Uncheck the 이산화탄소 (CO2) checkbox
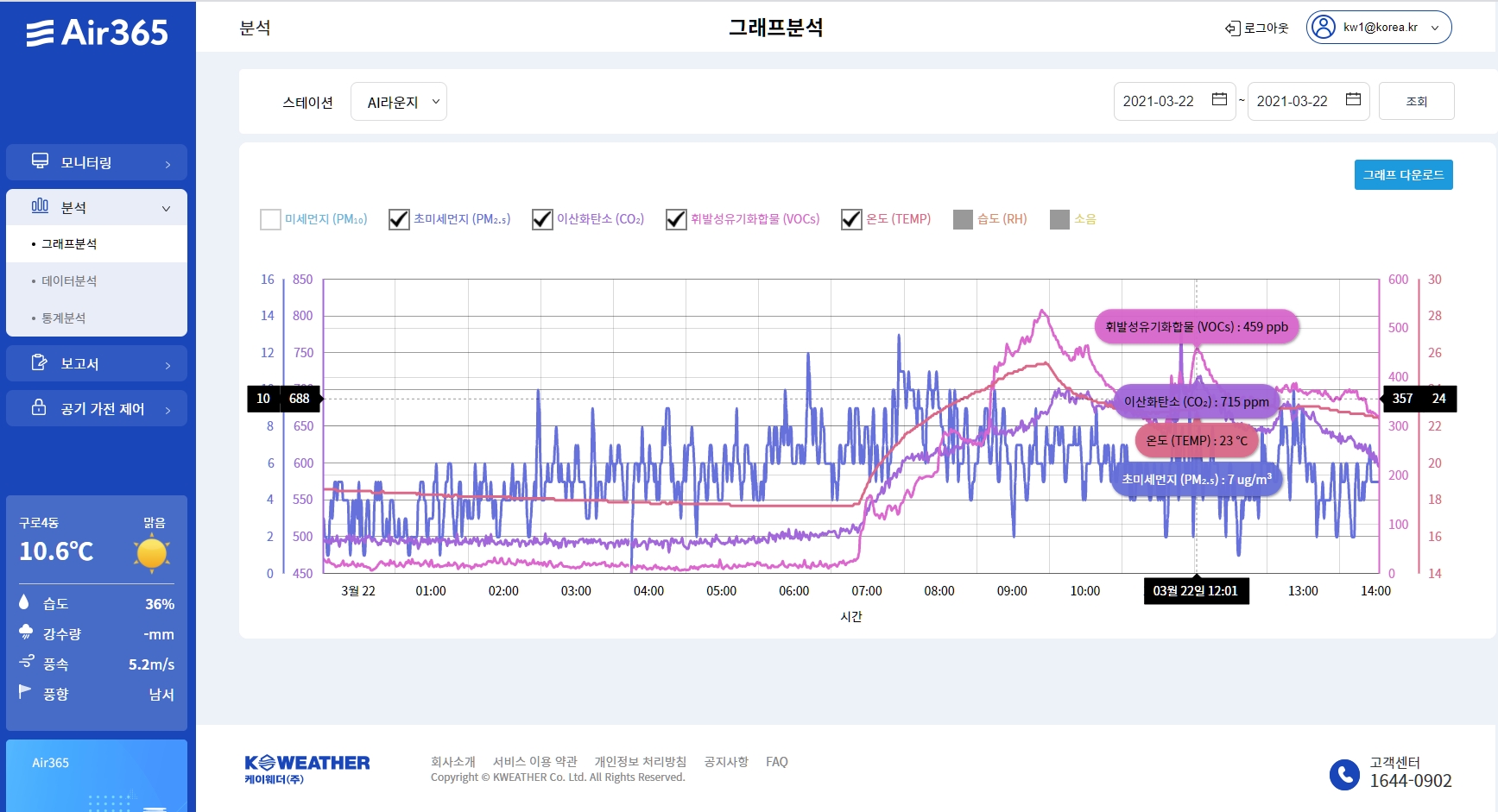The image size is (1498, 812). (x=542, y=219)
